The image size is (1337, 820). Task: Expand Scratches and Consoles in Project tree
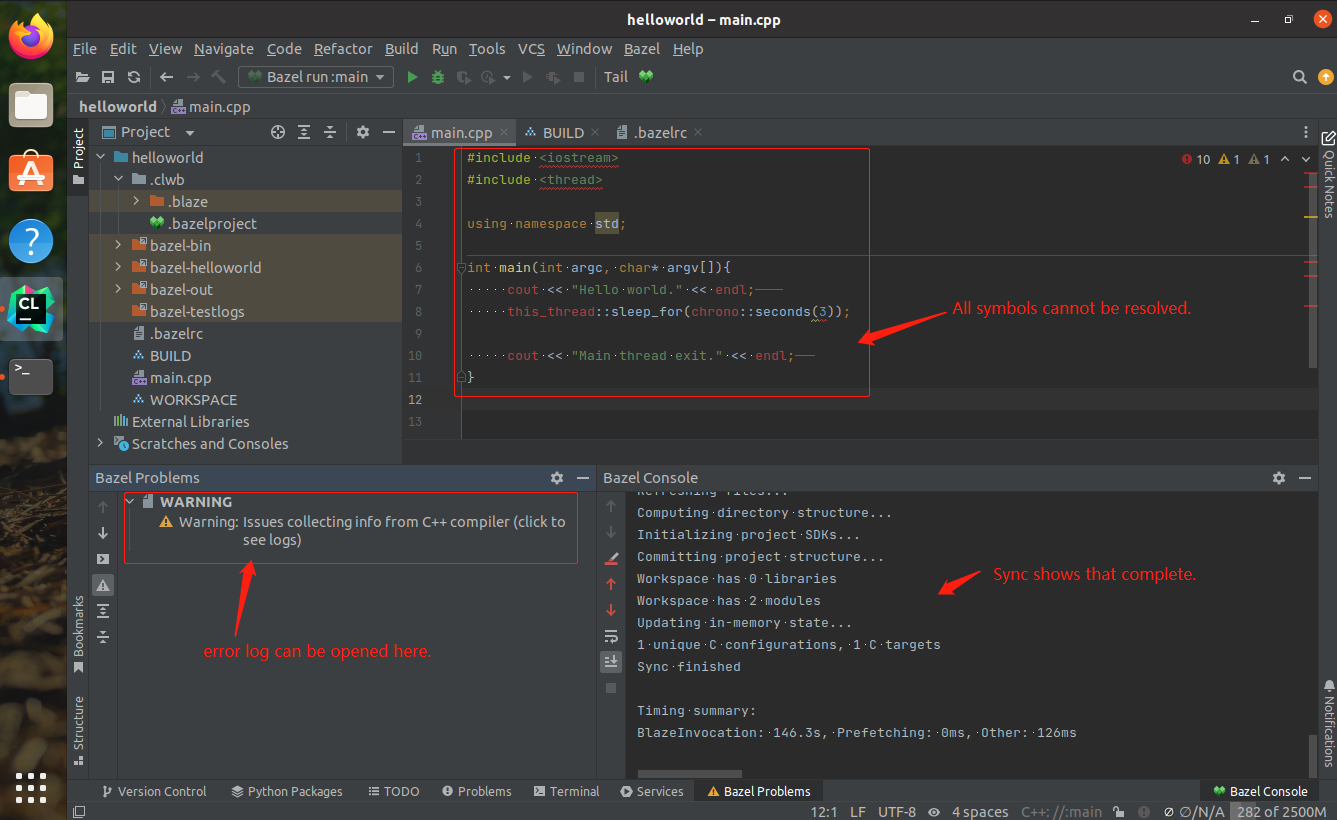coord(99,443)
